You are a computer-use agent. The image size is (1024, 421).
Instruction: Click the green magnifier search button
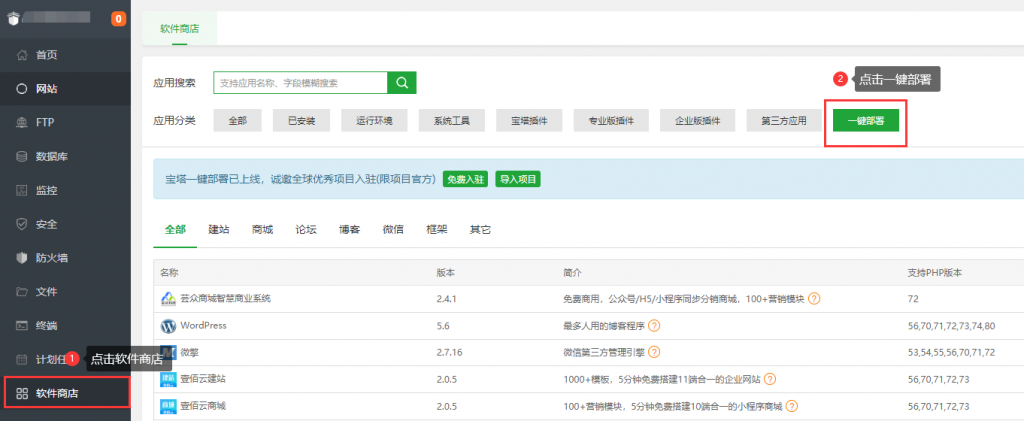coord(402,83)
